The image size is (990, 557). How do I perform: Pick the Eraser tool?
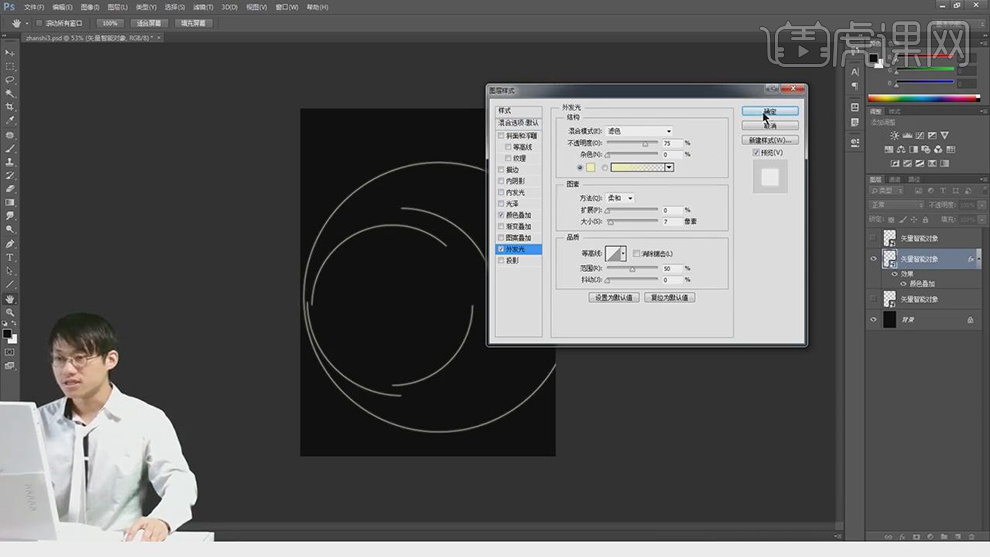pyautogui.click(x=10, y=188)
